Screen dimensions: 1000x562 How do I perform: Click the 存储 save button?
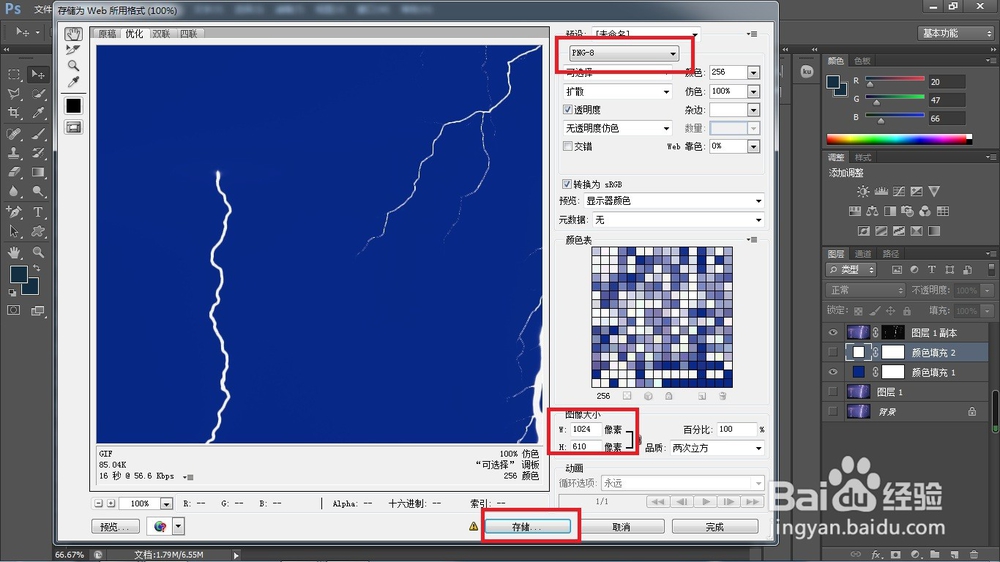[x=527, y=527]
